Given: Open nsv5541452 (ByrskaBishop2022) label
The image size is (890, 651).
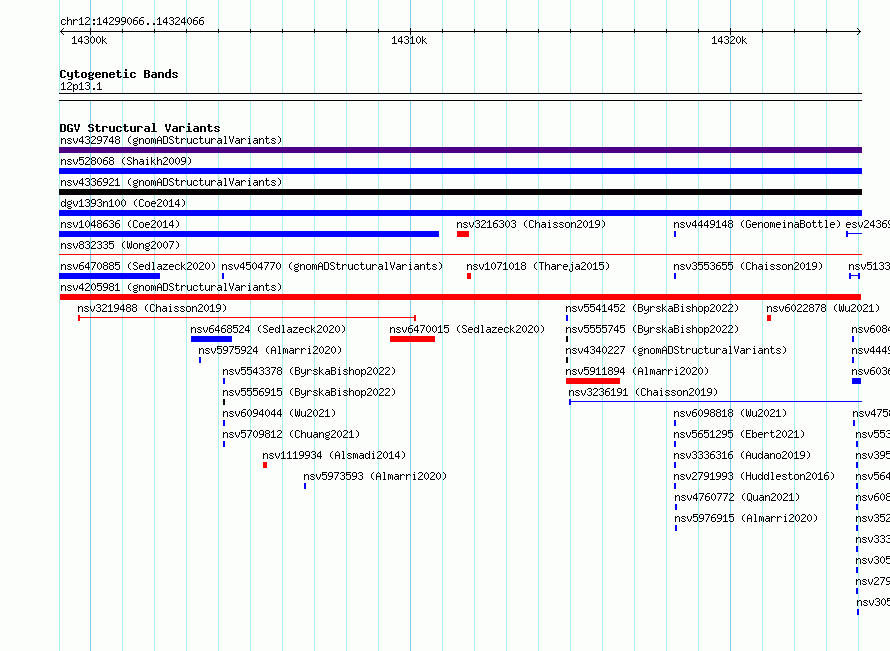Looking at the screenshot, I should point(652,308).
